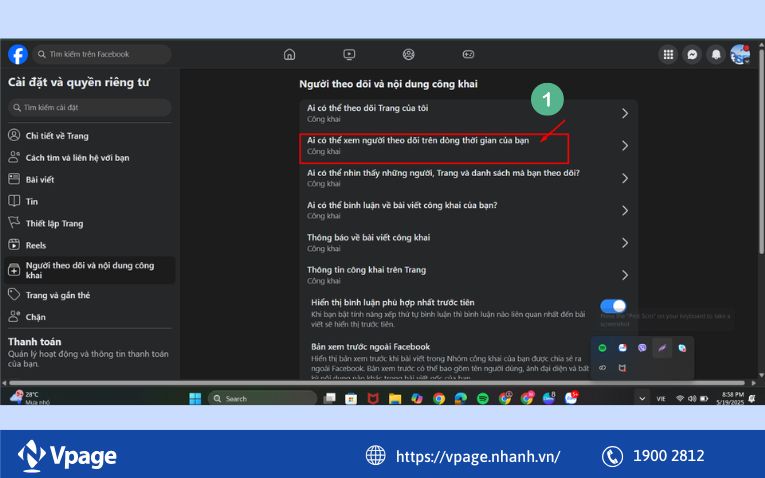Expand chevron for 'nhìn thấy những người, Trang và danh sách'
Screen dimensions: 765x478
(624, 178)
